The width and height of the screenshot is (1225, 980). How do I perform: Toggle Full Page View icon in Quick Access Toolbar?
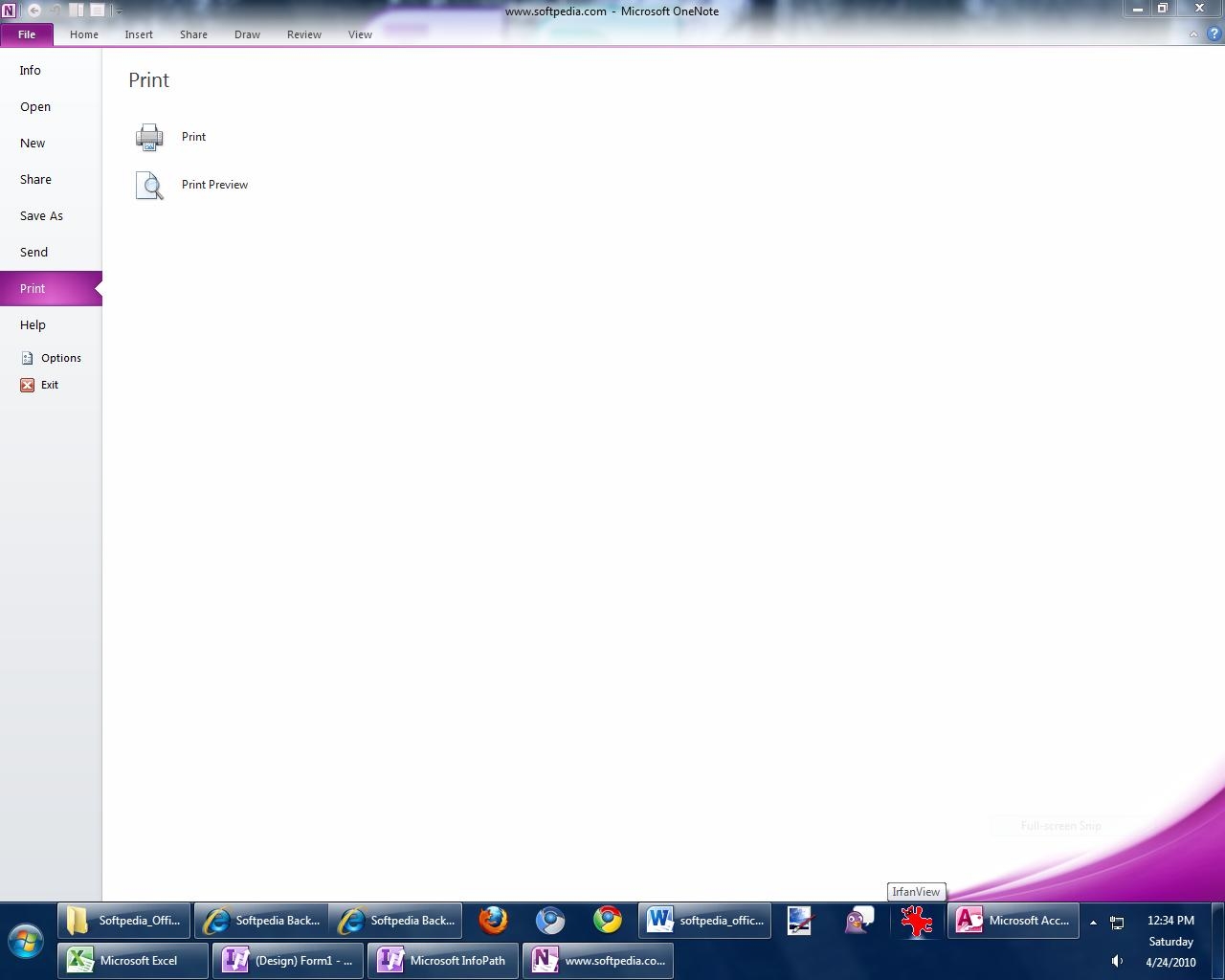coord(97,11)
